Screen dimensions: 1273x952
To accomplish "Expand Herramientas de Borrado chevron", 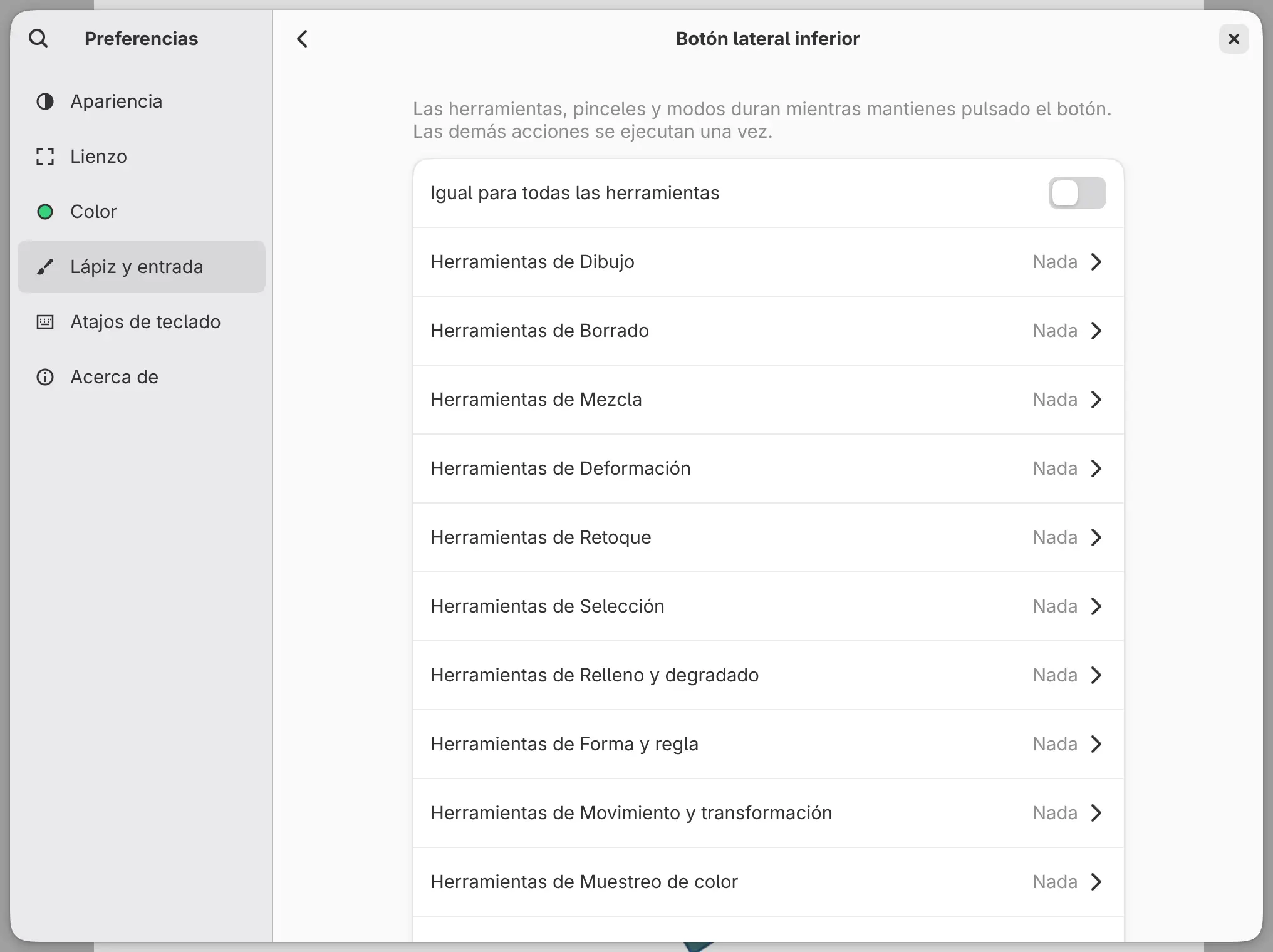I will [1096, 331].
